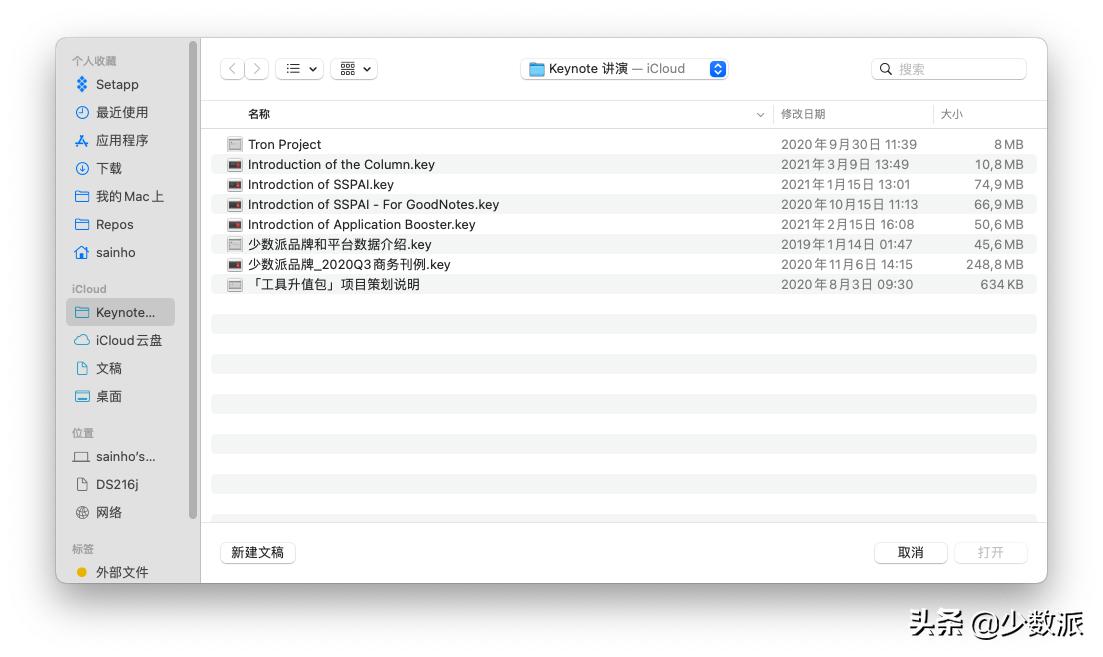
Task: Open the Keynote 讲演 location popup
Action: (x=624, y=69)
